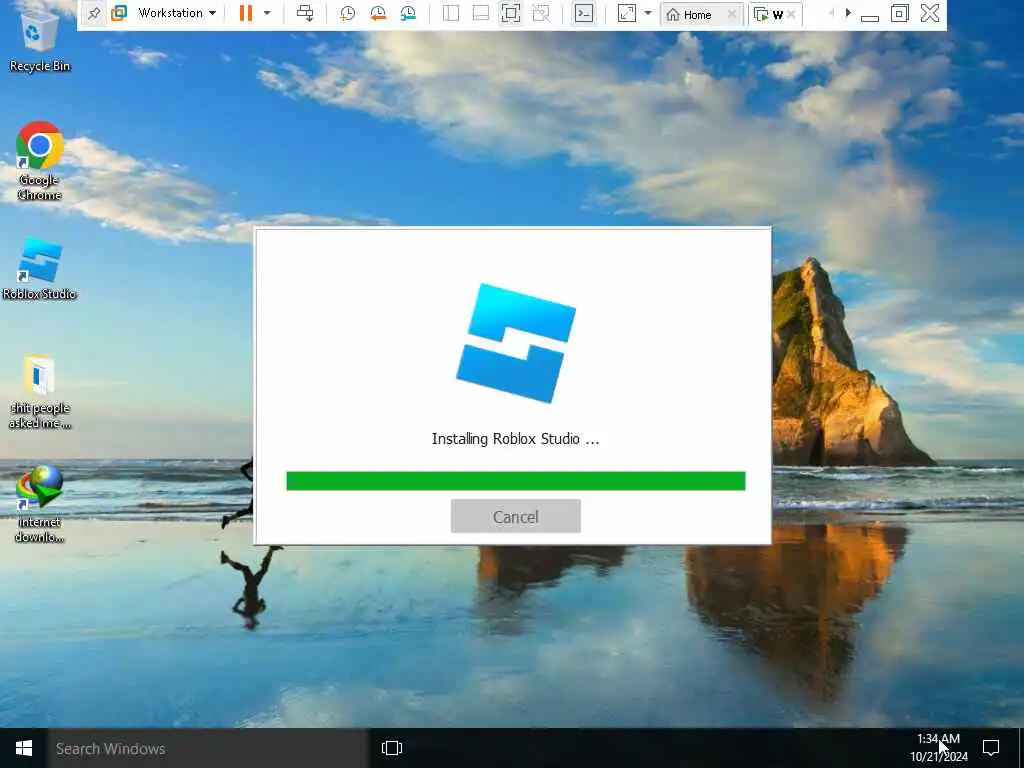
Task: Click the Roblox Studio logo in the installer
Action: (x=515, y=343)
